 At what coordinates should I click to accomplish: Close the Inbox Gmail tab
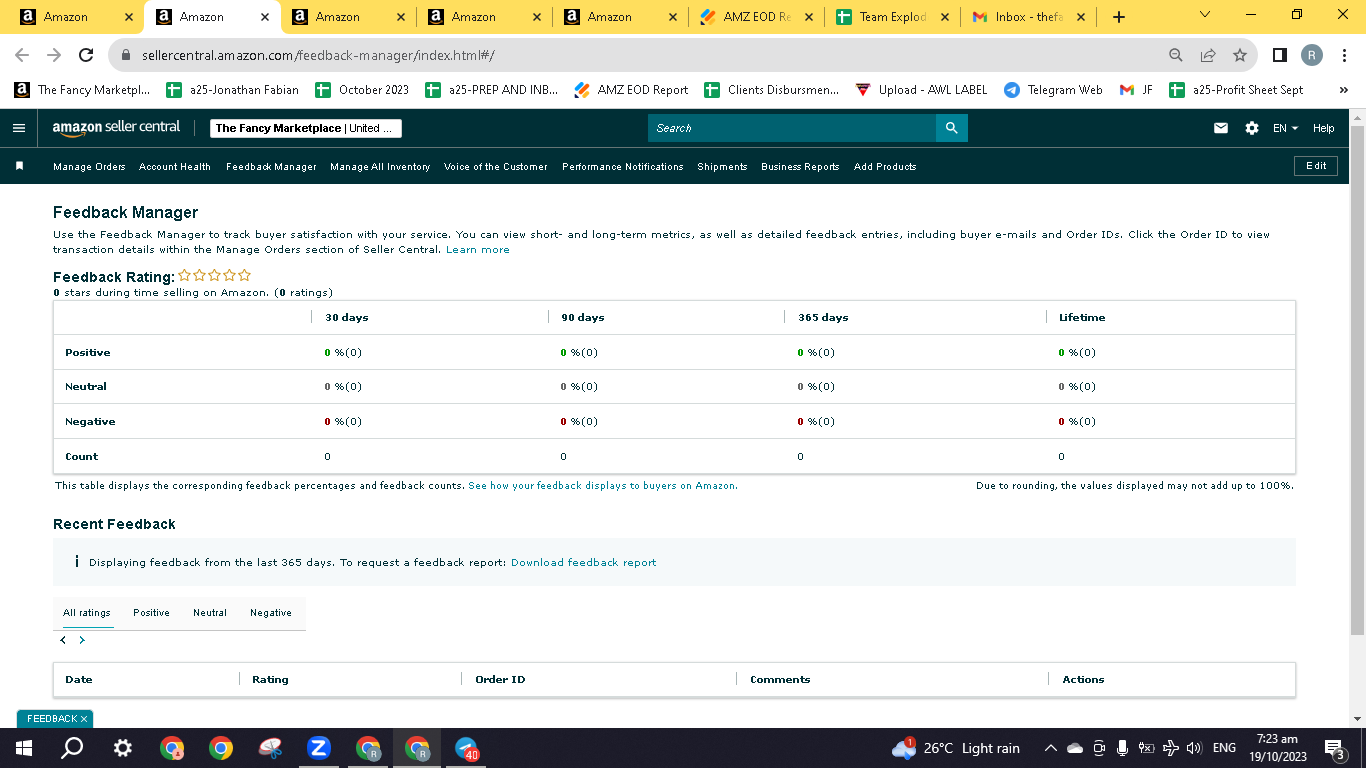coord(1081,17)
